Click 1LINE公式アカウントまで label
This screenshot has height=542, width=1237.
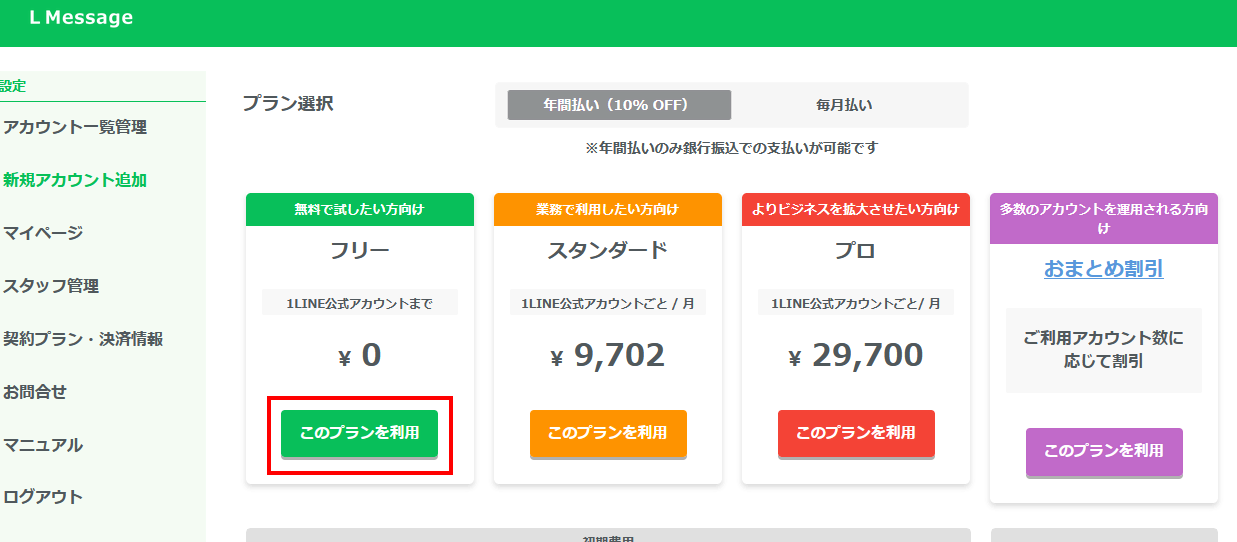360,303
